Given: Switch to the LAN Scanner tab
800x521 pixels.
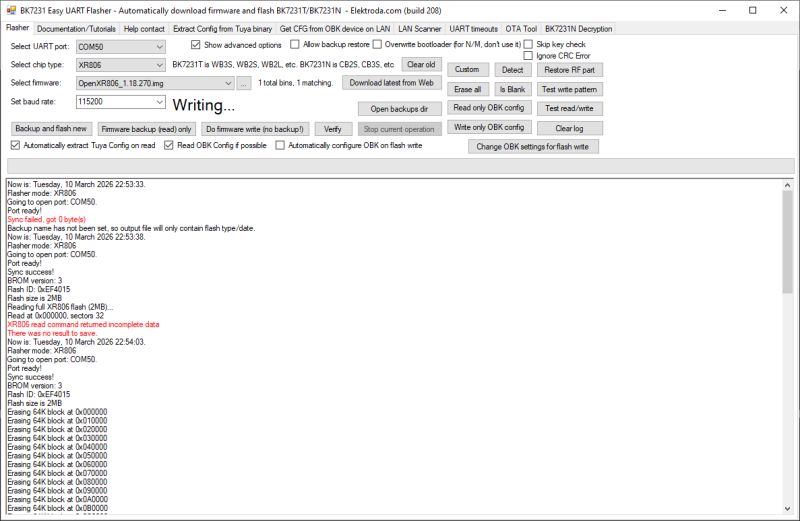Looking at the screenshot, I should 419,29.
